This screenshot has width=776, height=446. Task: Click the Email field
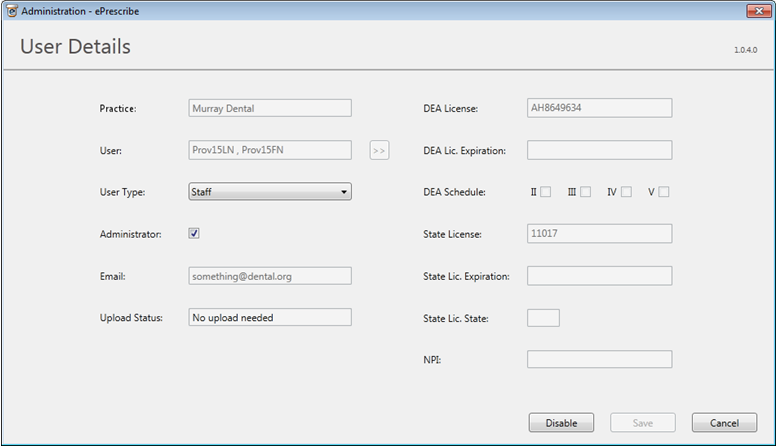[270, 276]
